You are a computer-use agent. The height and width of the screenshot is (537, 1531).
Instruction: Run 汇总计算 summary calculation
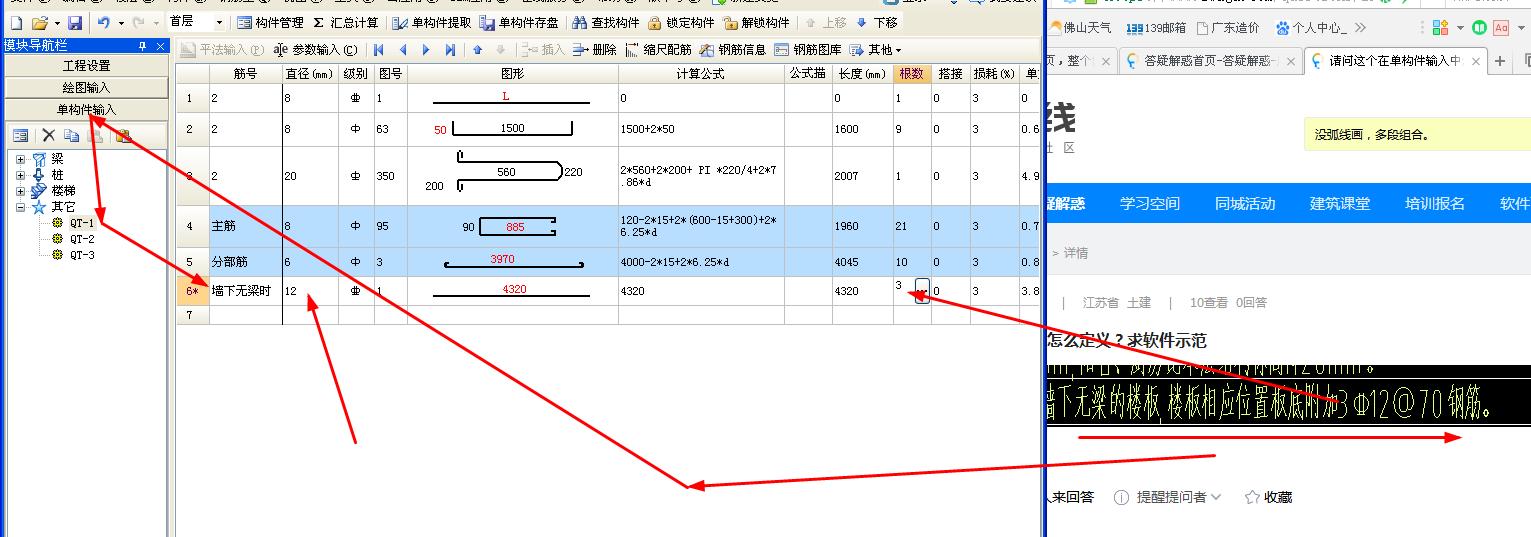(345, 22)
